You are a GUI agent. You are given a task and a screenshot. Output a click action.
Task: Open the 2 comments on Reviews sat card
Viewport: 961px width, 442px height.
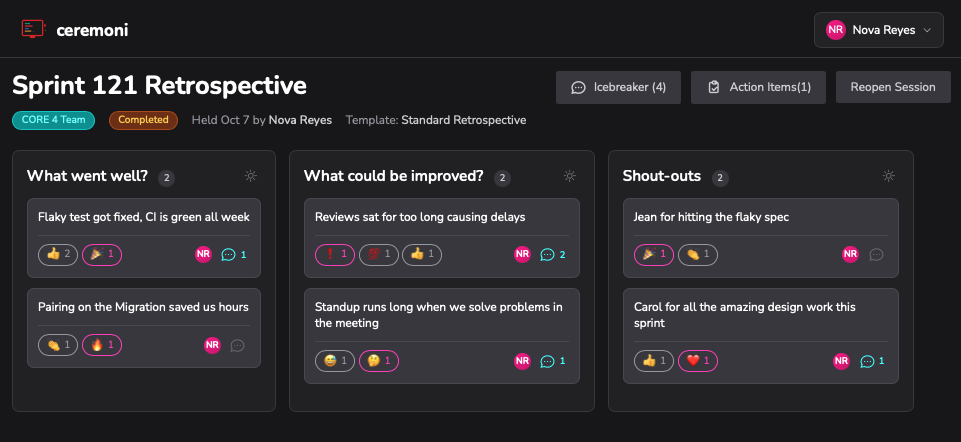click(x=553, y=254)
